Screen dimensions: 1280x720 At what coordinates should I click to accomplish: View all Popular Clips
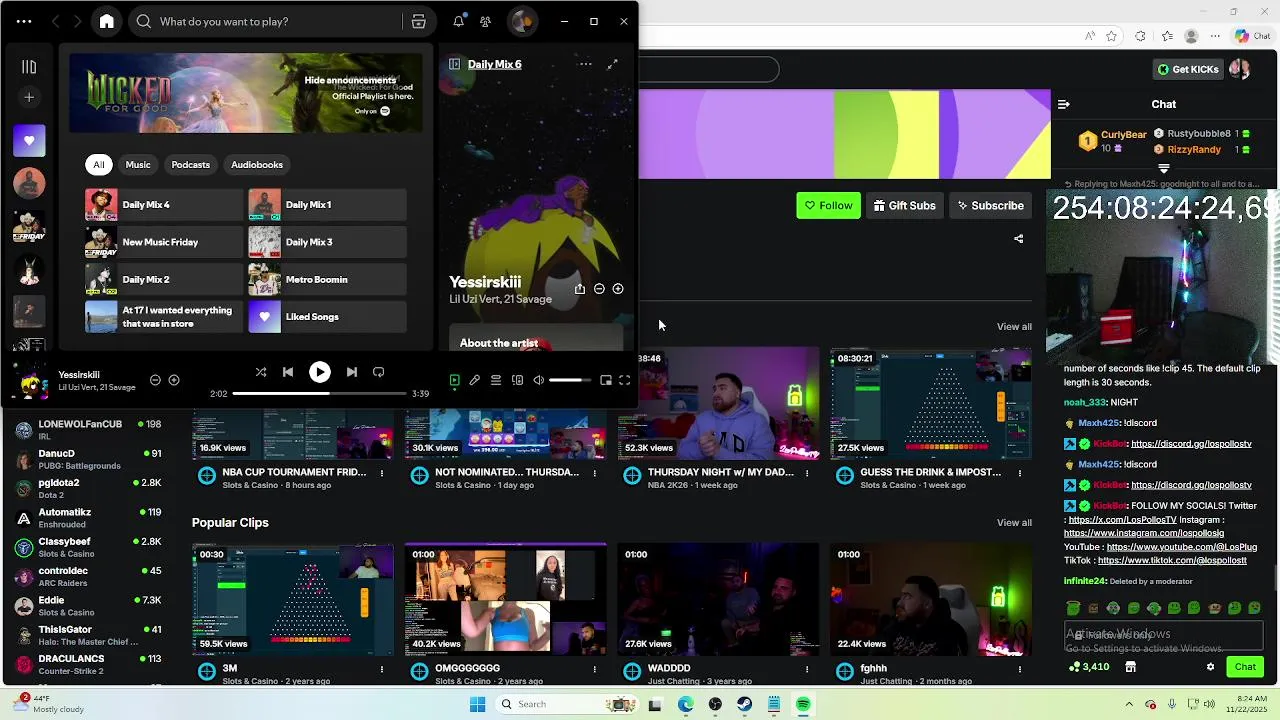click(1014, 523)
